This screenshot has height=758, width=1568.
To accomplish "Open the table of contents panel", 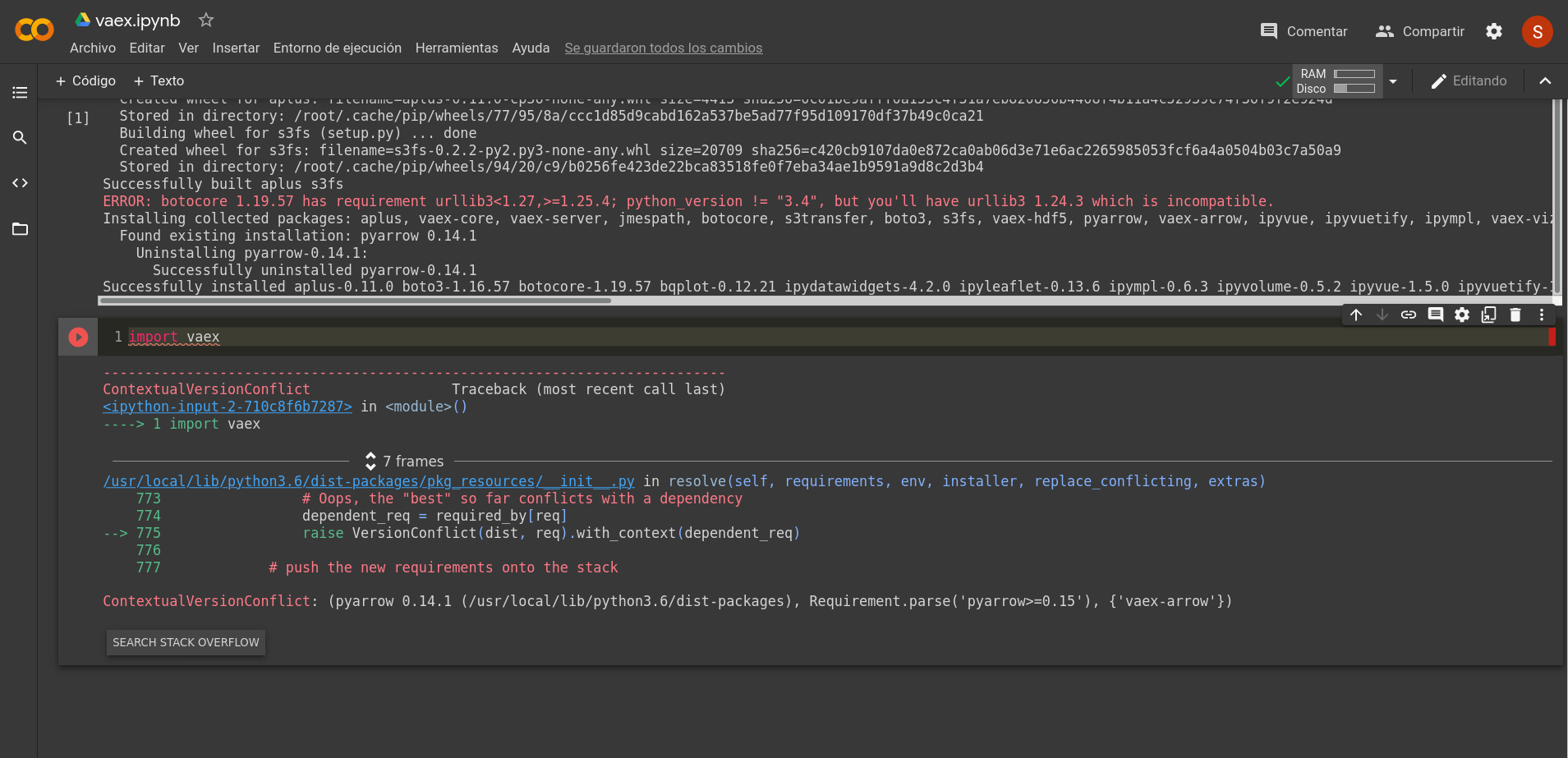I will [x=20, y=92].
